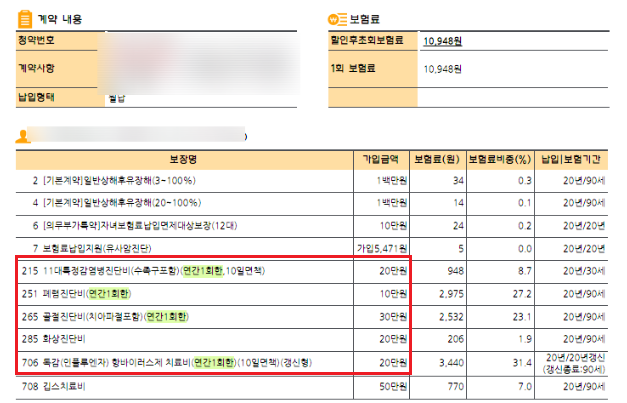Select the 계약 내용 section heading
Screen dimensions: 627x403
(x=60, y=19)
